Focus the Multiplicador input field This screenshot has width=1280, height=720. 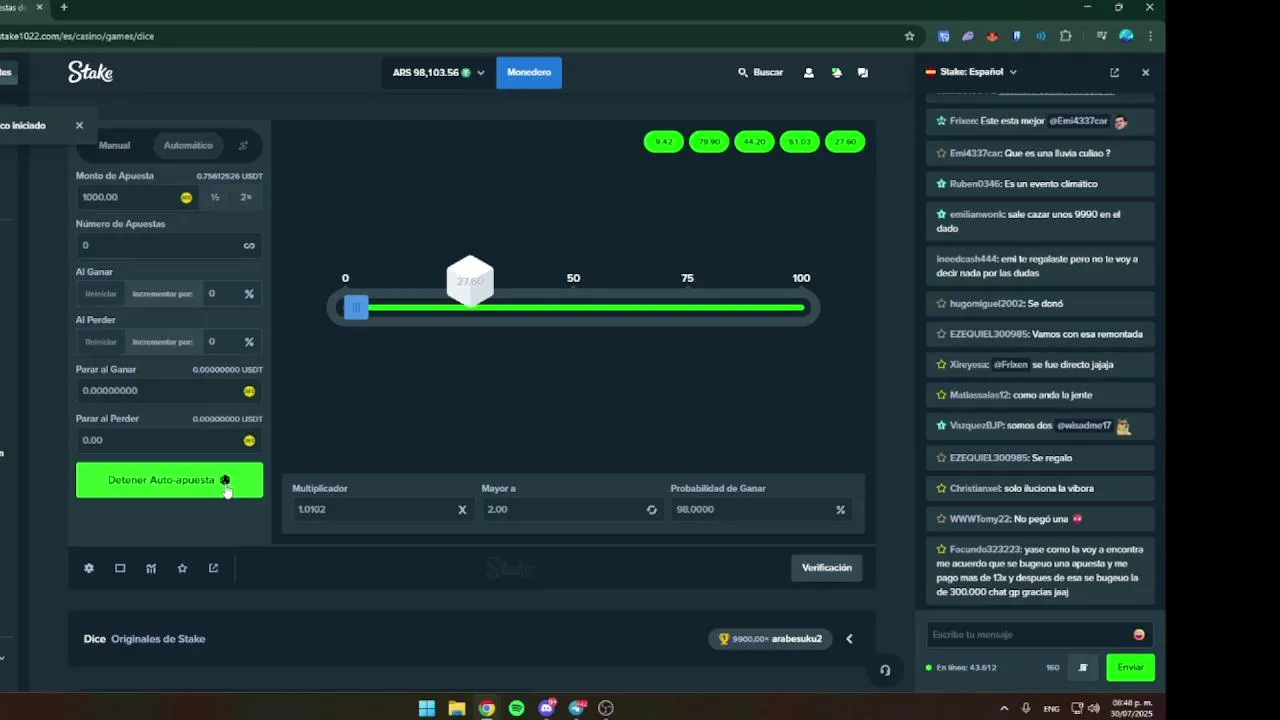[382, 510]
